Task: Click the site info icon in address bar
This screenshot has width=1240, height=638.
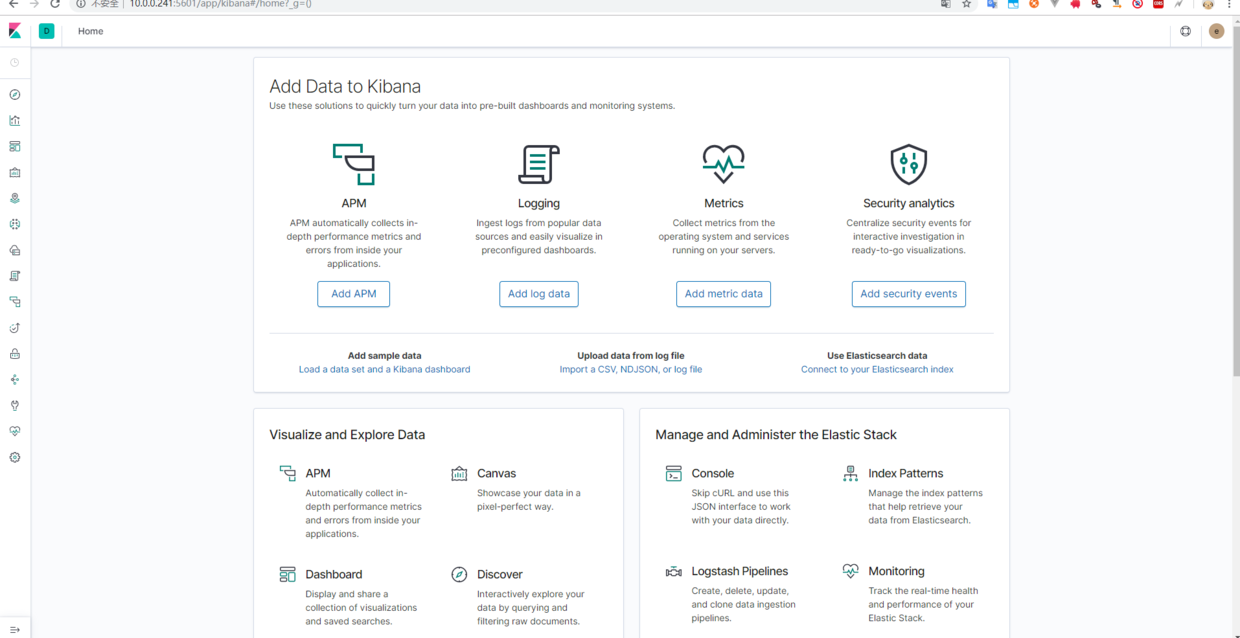Action: (x=82, y=4)
